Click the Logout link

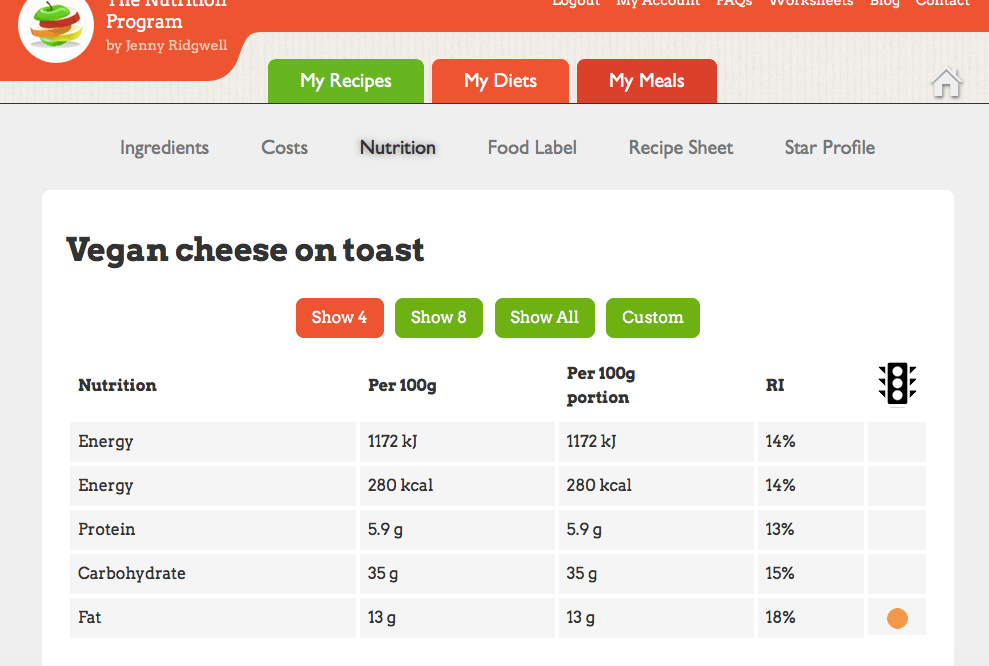point(576,3)
